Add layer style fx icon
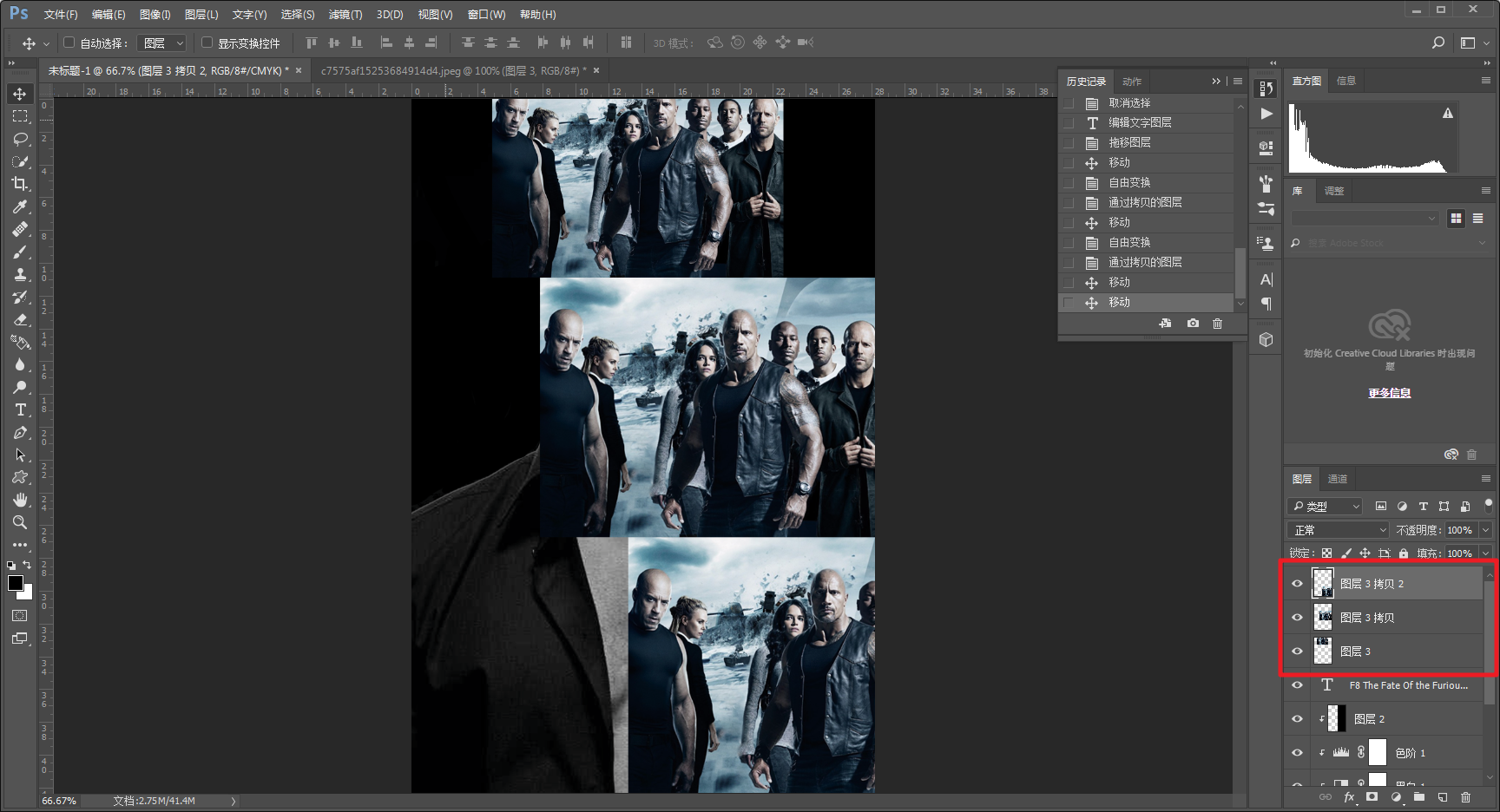The width and height of the screenshot is (1500, 812). point(1349,797)
